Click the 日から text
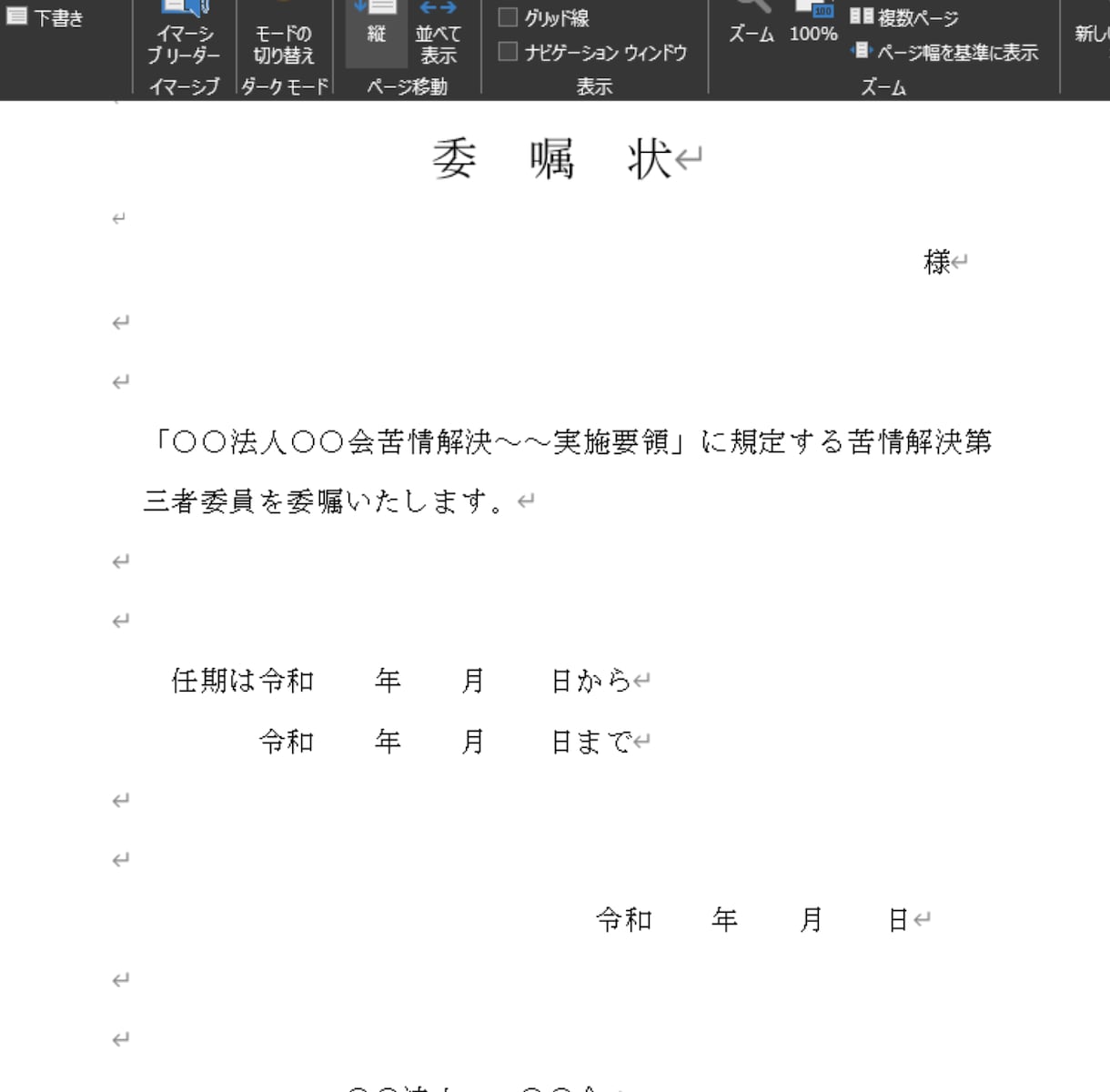The image size is (1110, 1092). click(590, 681)
